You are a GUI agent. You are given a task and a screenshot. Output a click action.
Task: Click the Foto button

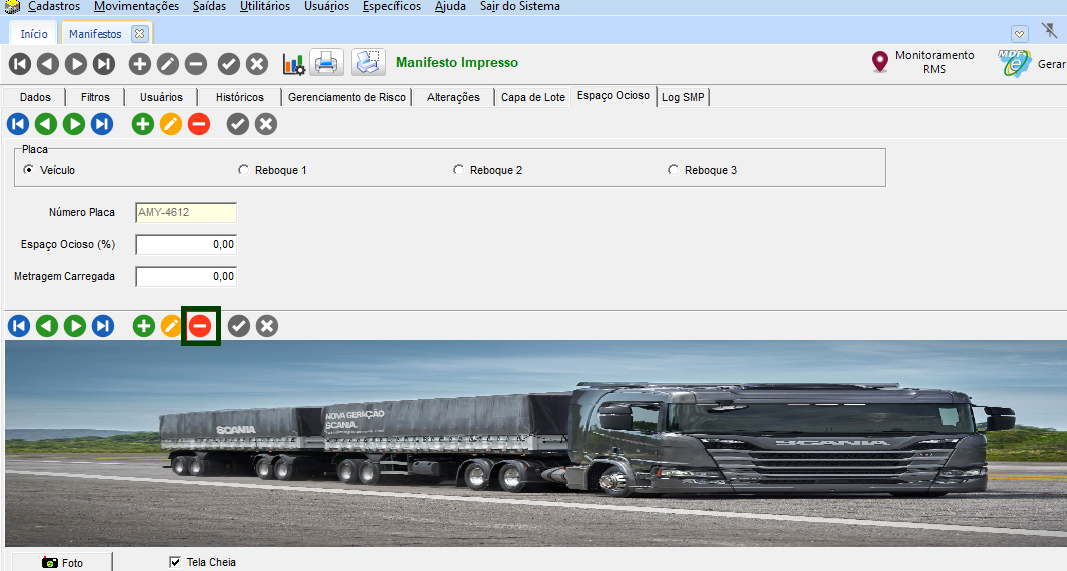62,562
